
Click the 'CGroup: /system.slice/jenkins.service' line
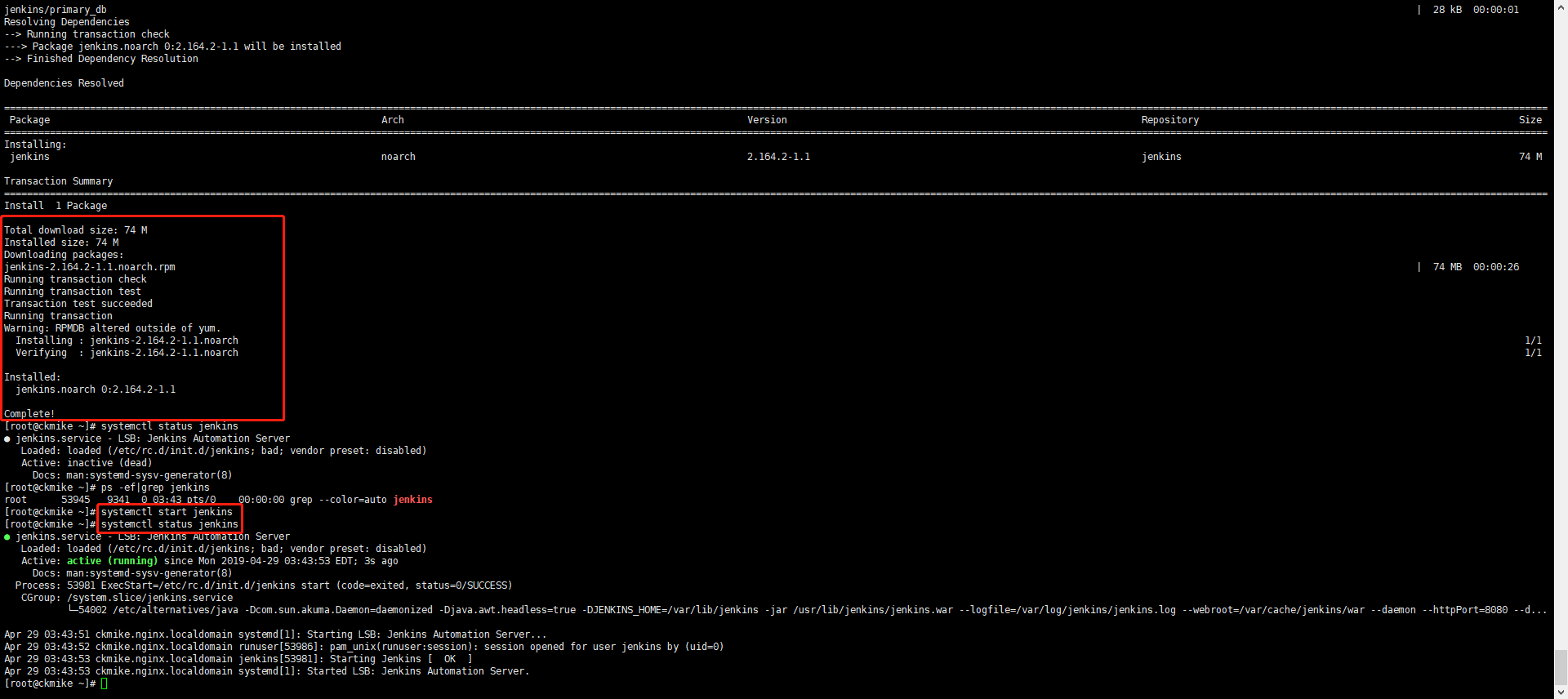(127, 598)
